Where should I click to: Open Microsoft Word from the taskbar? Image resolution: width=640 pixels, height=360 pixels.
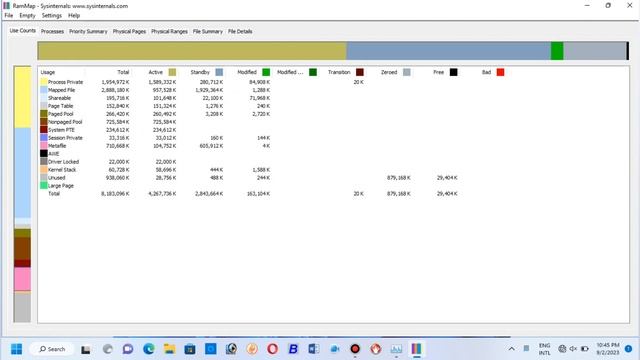point(314,349)
